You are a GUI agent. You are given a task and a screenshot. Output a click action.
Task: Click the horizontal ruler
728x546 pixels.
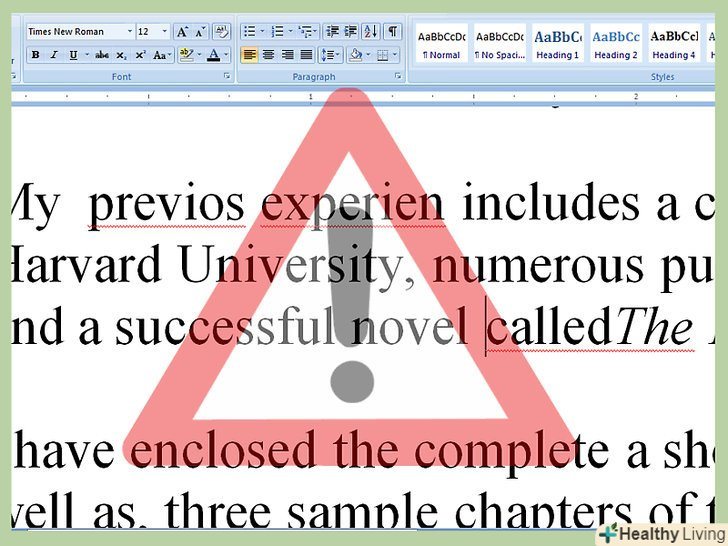click(x=363, y=97)
